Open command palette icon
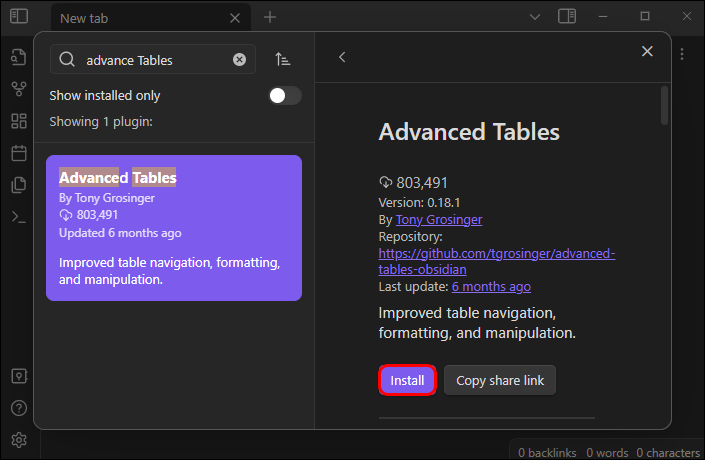705x460 pixels. (18, 217)
